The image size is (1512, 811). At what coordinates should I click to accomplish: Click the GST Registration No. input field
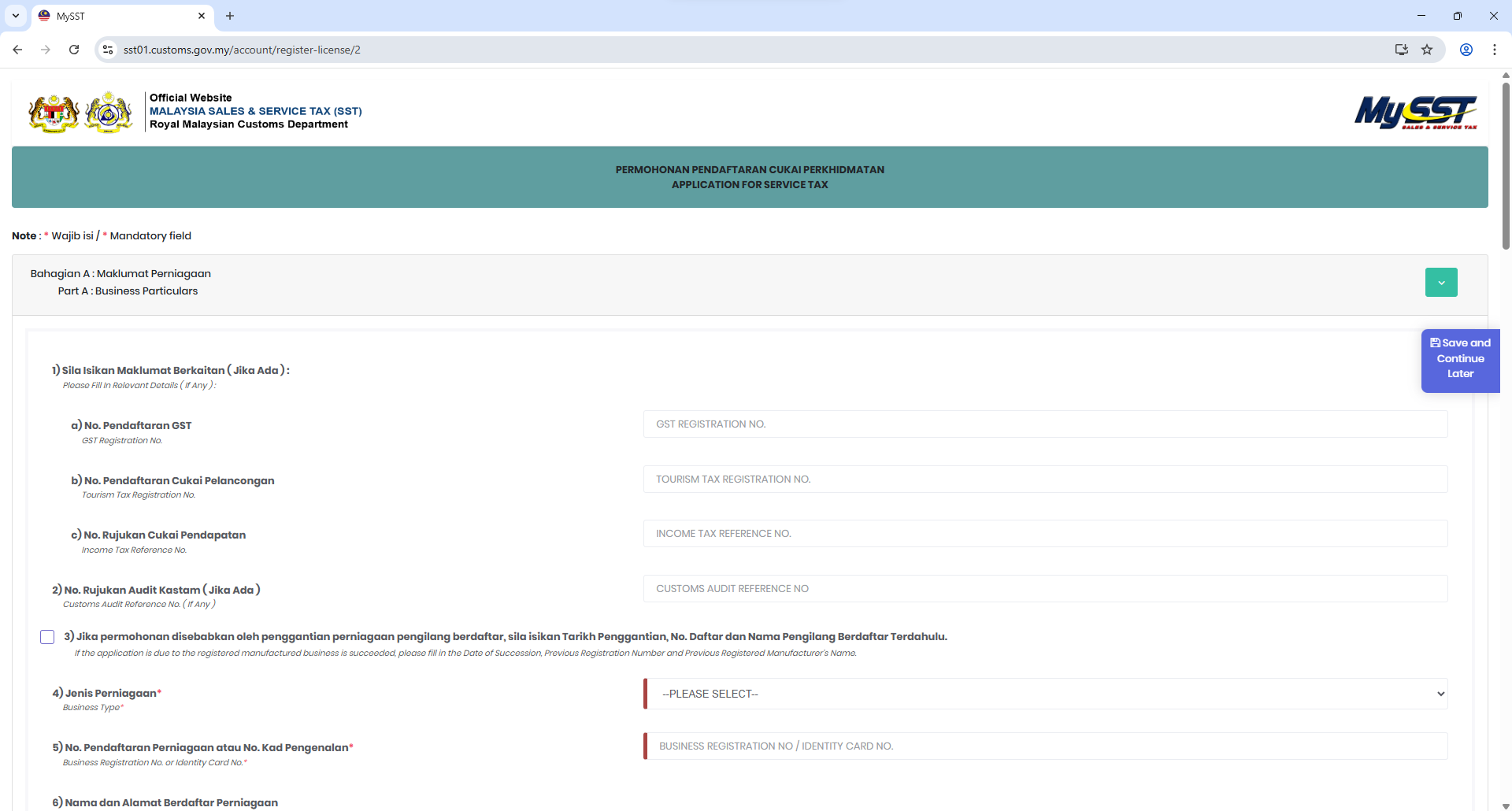point(1045,424)
